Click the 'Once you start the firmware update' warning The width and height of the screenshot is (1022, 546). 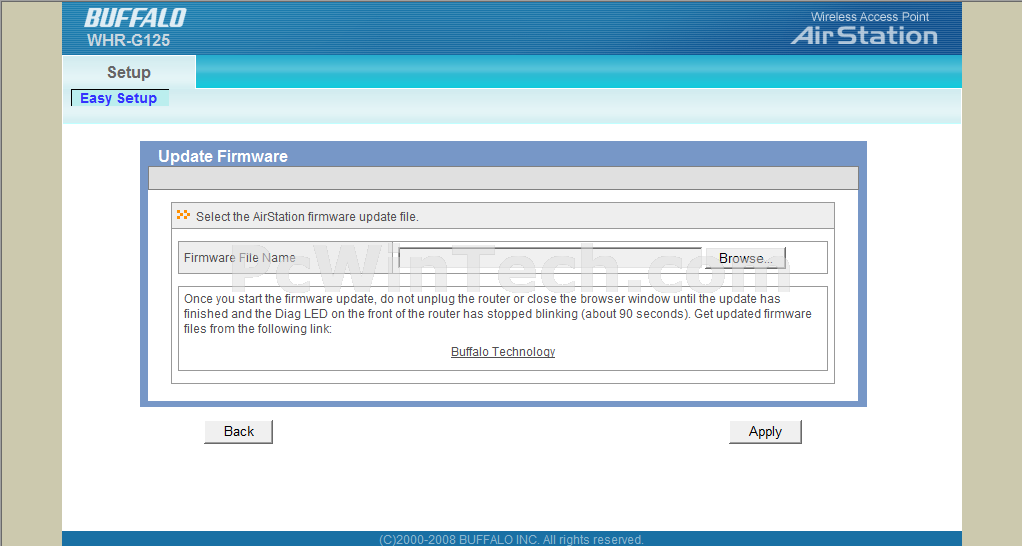pyautogui.click(x=498, y=313)
